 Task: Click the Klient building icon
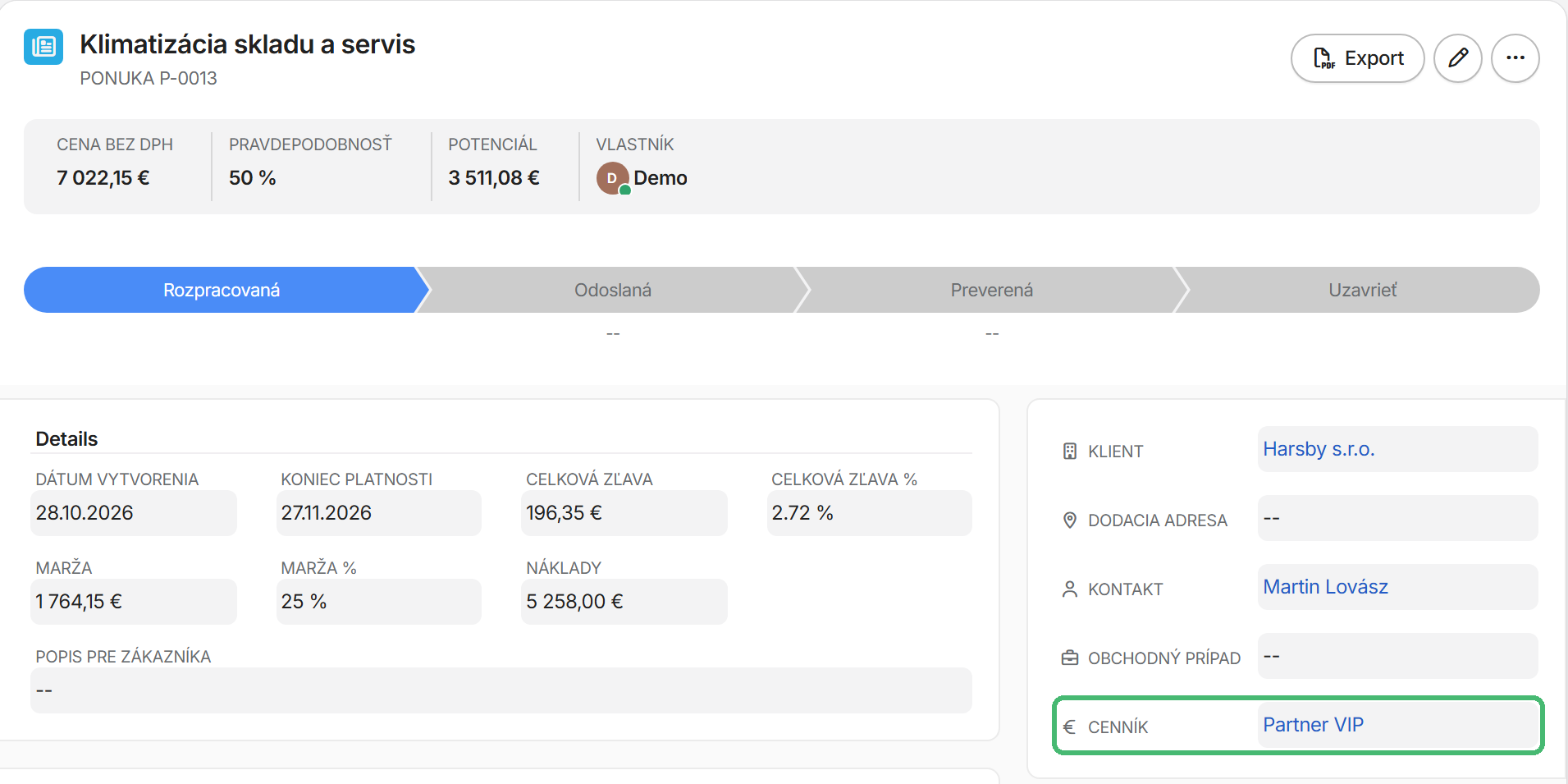point(1069,451)
